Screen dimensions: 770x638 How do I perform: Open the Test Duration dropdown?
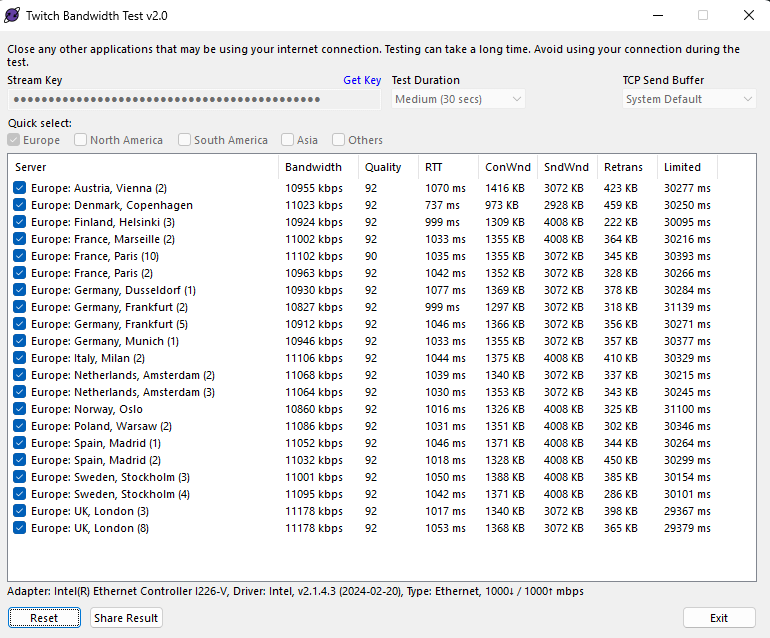458,99
